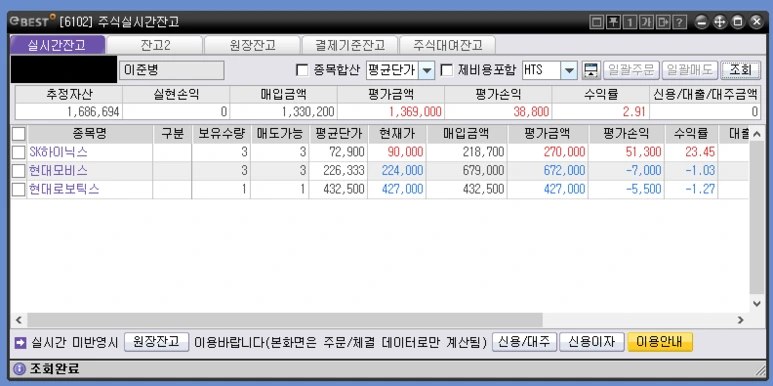Click the export arrow icon in the title bar

[663, 22]
